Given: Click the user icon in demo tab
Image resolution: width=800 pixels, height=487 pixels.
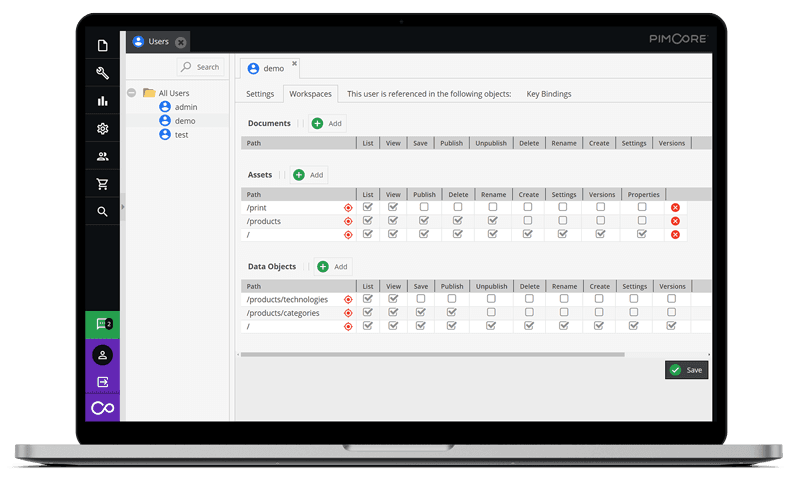Looking at the screenshot, I should click(253, 68).
